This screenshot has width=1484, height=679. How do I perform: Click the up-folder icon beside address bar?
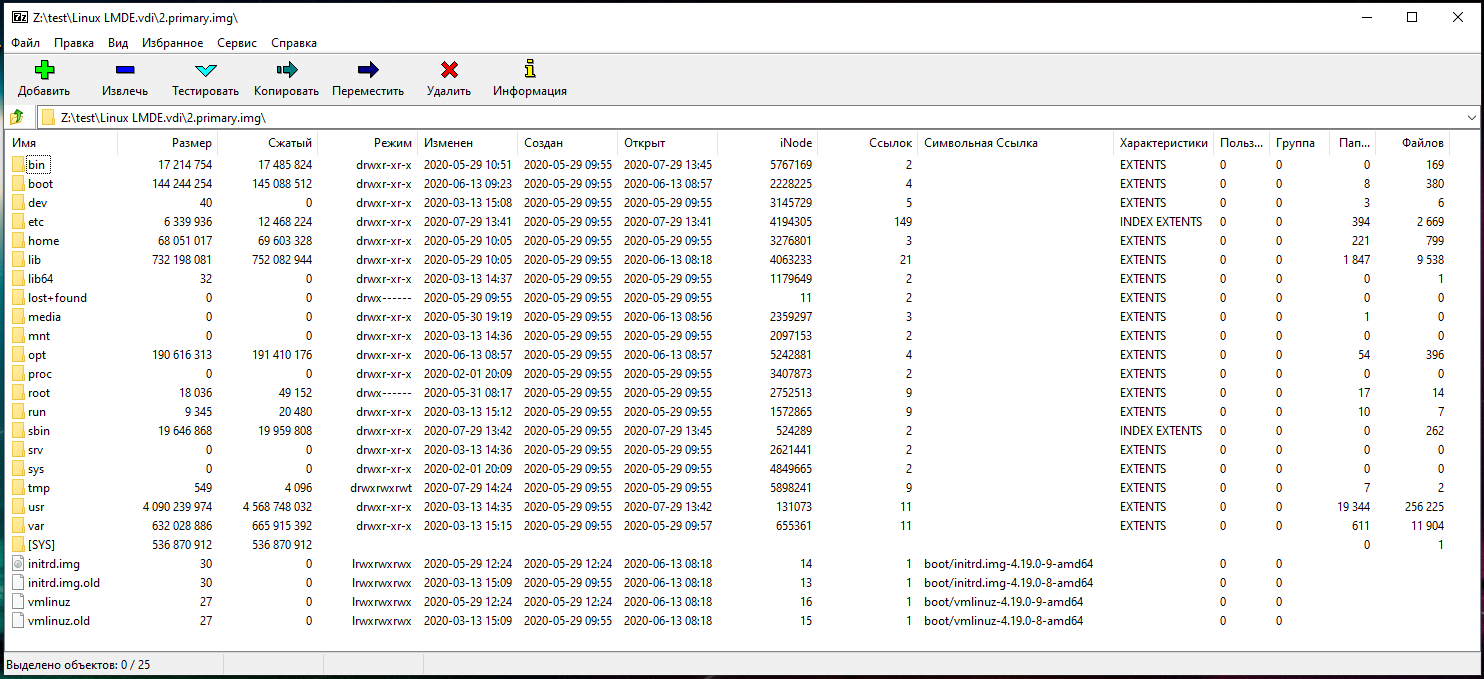click(x=17, y=117)
